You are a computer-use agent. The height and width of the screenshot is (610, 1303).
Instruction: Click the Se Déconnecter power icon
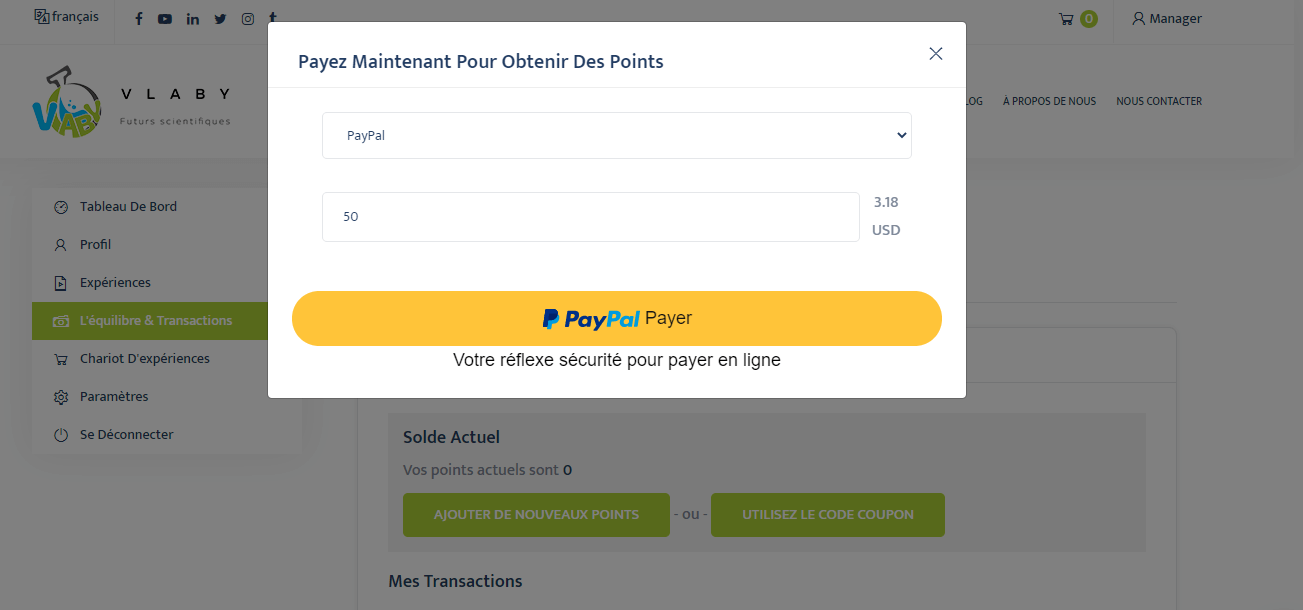(58, 434)
